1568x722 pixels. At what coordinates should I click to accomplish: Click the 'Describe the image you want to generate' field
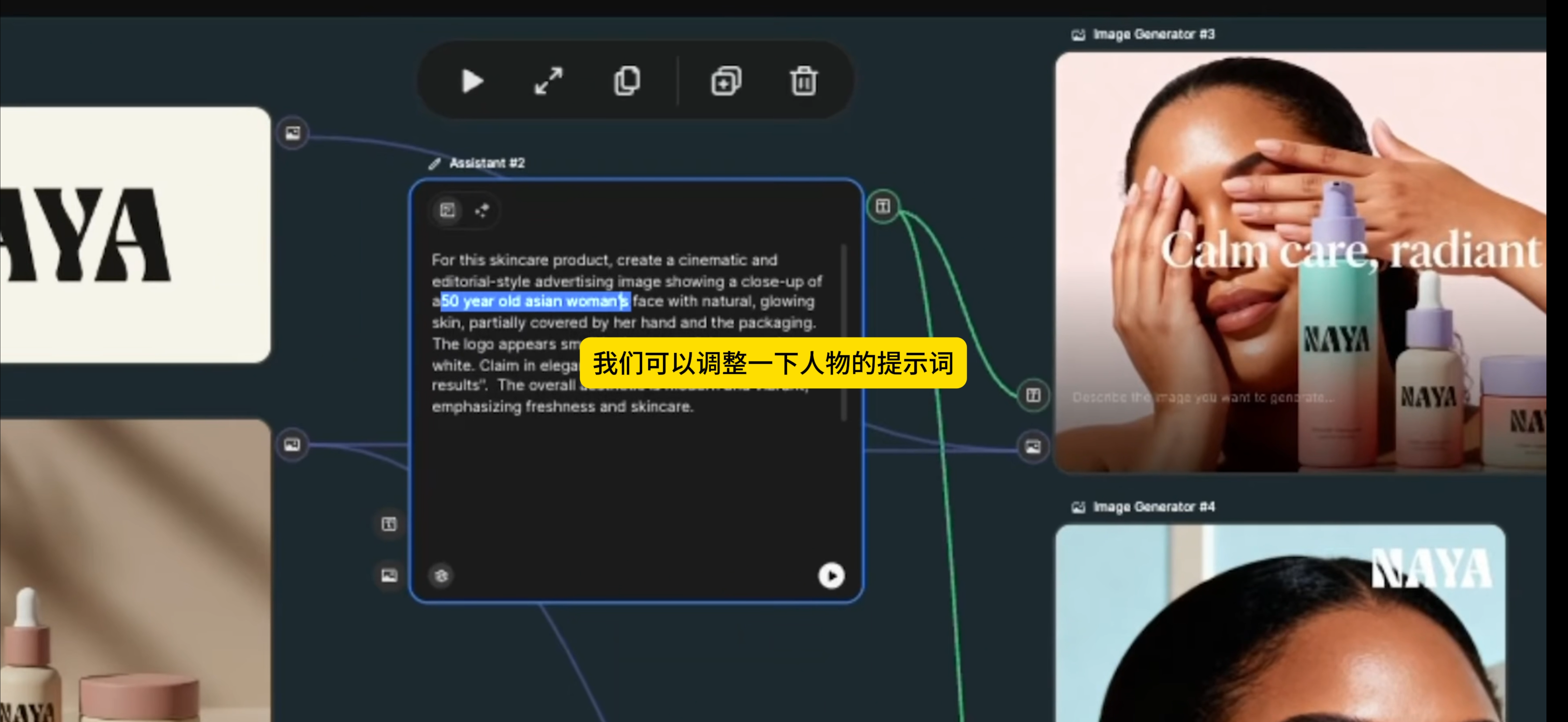[x=1203, y=397]
